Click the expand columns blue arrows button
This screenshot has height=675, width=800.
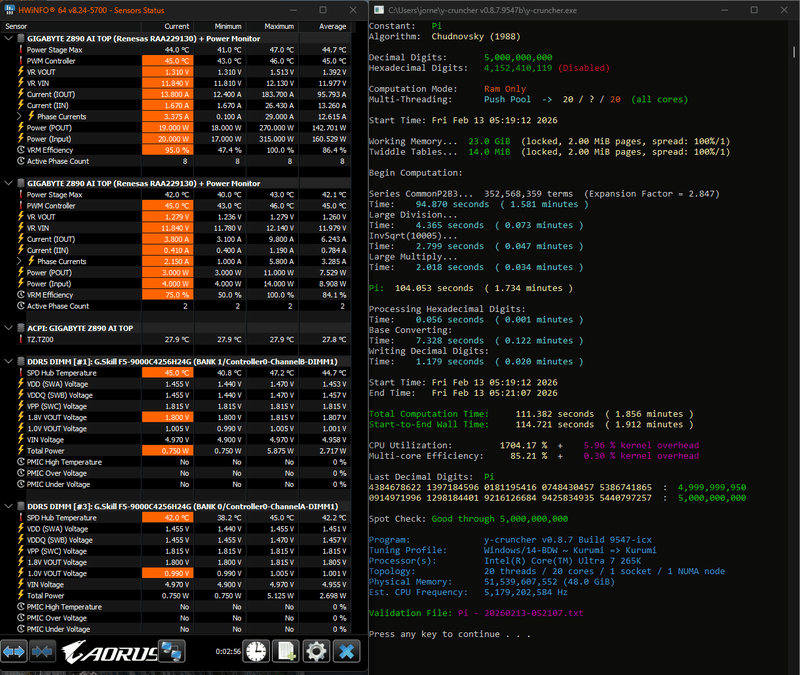(x=15, y=651)
